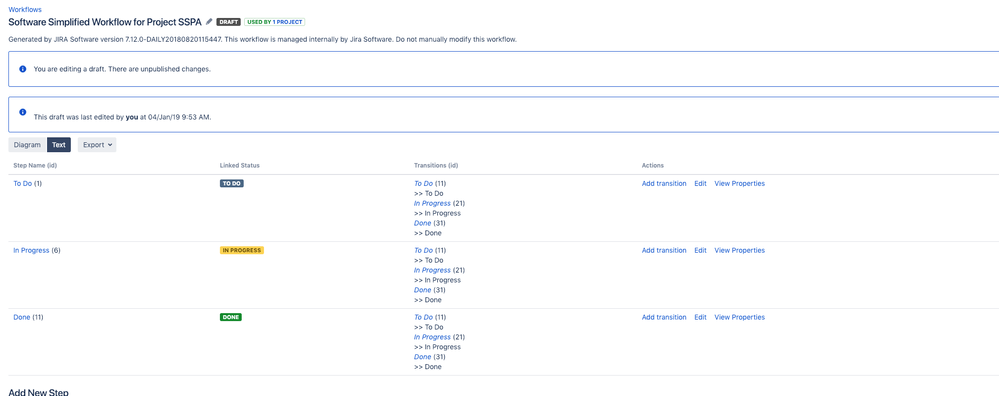Open Done (31) transition in Done row

422,357
